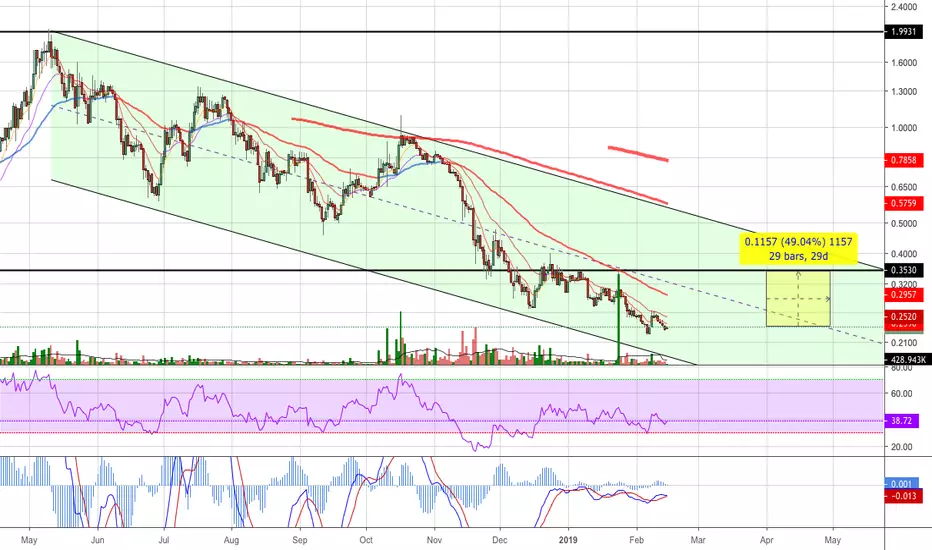Click the Aug label on time axis
932x550 pixels.
coord(231,540)
